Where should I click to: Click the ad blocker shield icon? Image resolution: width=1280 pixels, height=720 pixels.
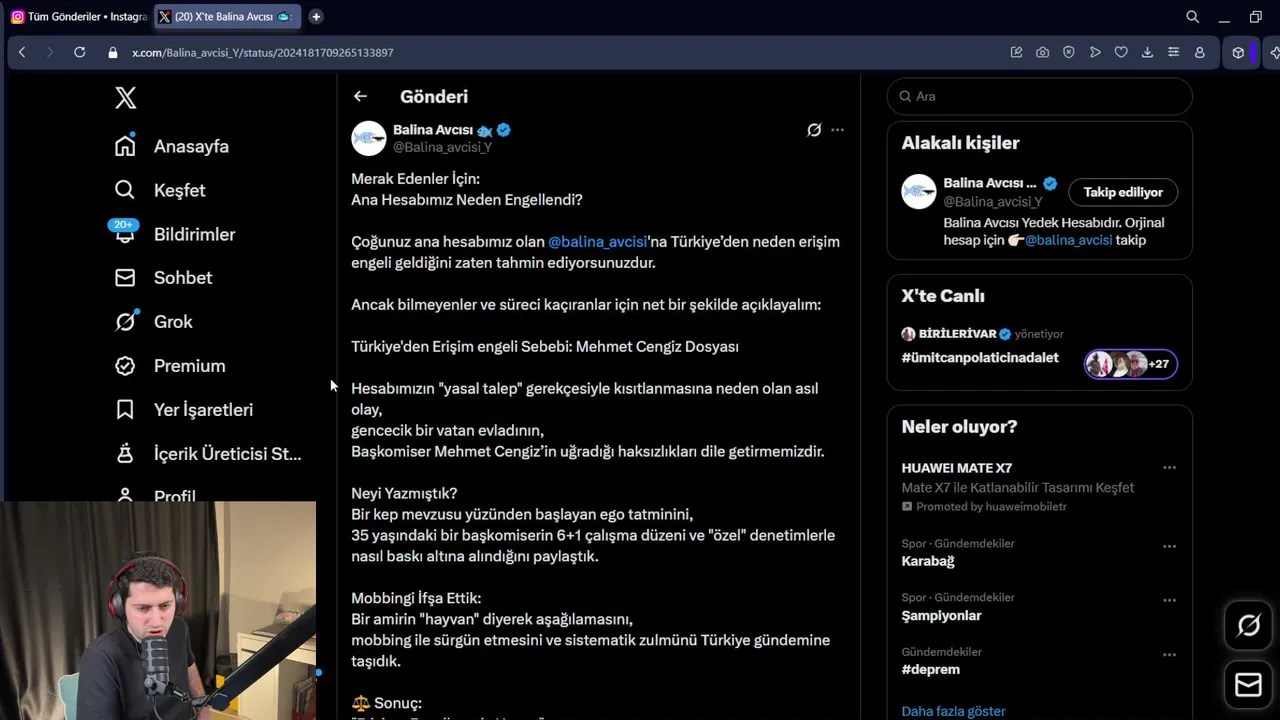click(x=1068, y=52)
